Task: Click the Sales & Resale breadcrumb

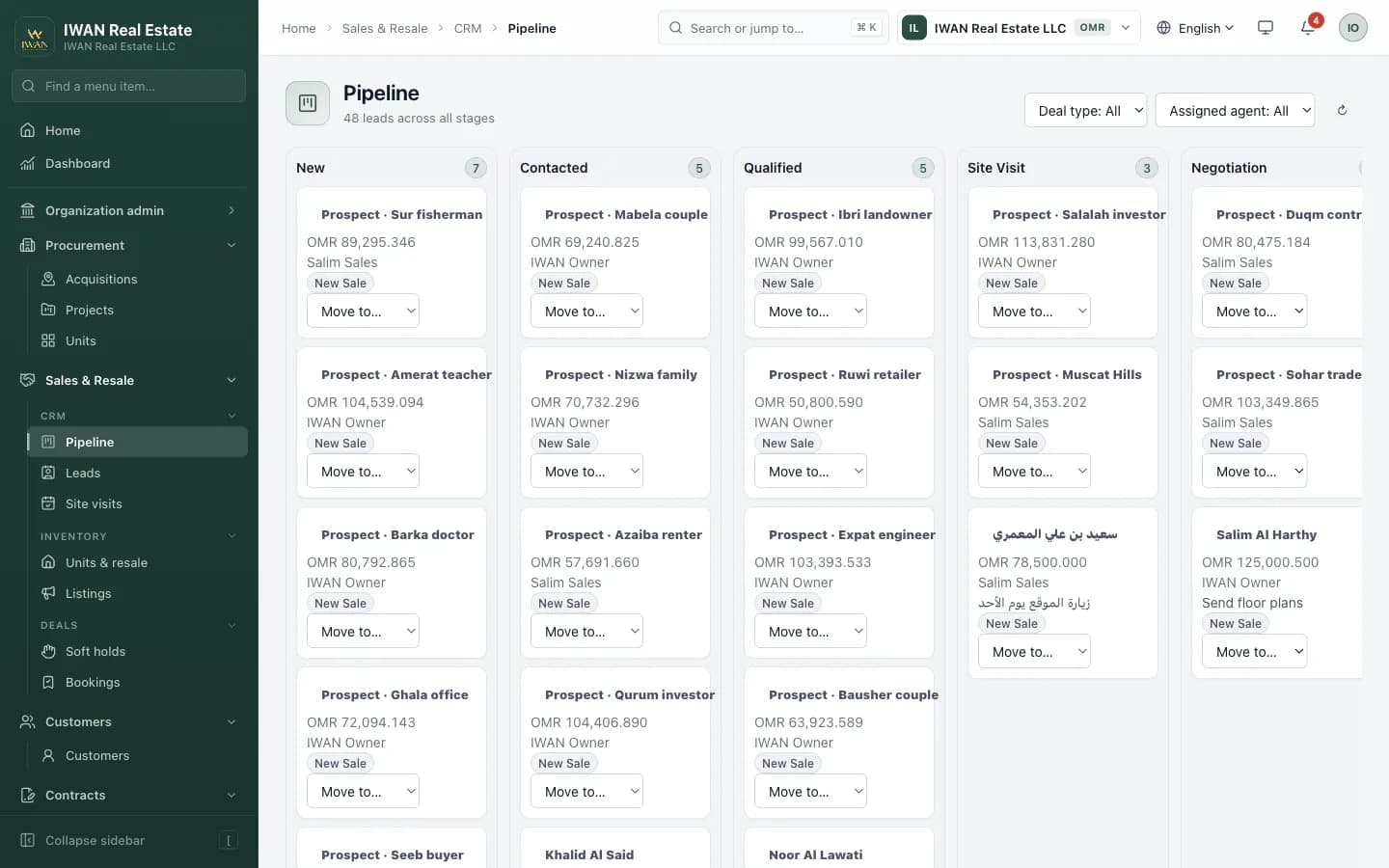Action: tap(385, 28)
